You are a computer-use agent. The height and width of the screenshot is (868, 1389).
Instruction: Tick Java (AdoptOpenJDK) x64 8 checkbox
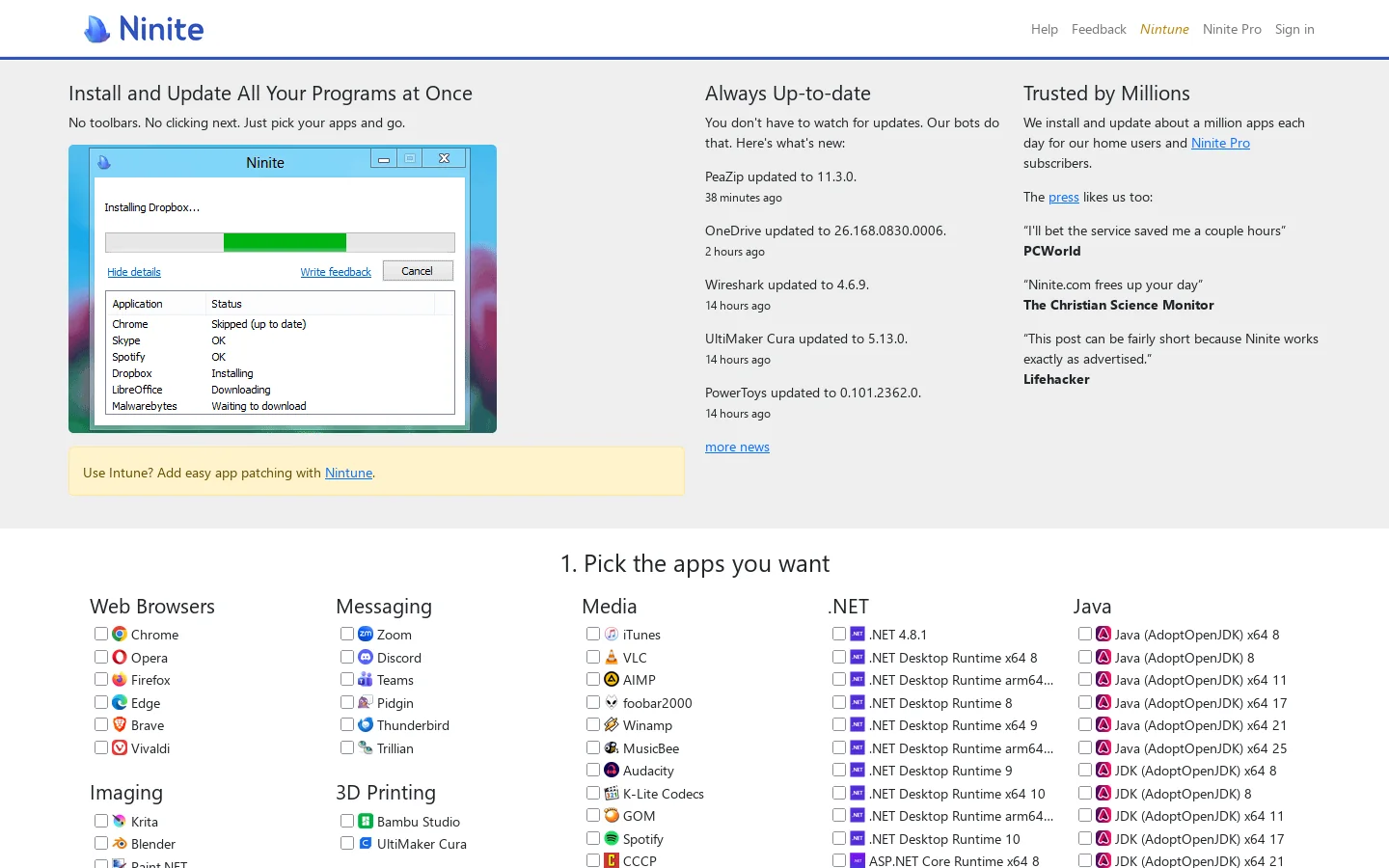tap(1085, 634)
